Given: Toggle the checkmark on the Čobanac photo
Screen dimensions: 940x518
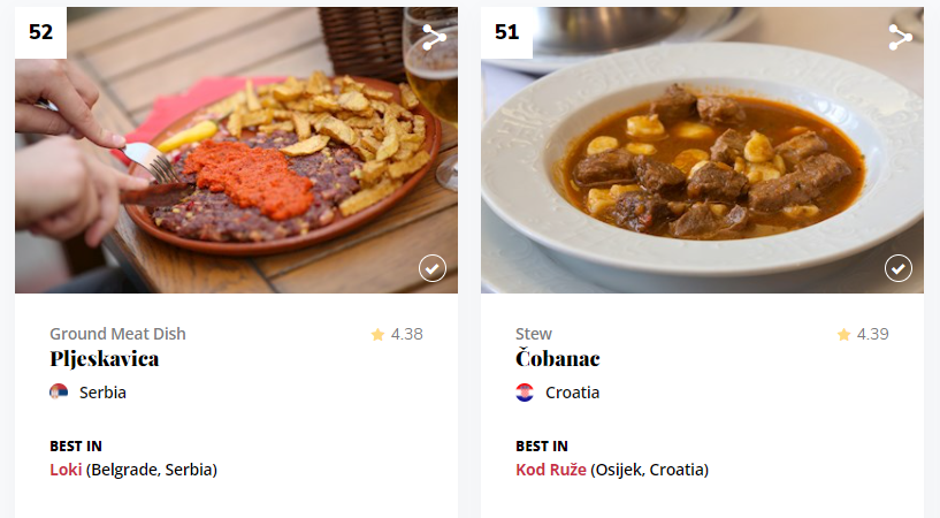Looking at the screenshot, I should pyautogui.click(x=898, y=268).
